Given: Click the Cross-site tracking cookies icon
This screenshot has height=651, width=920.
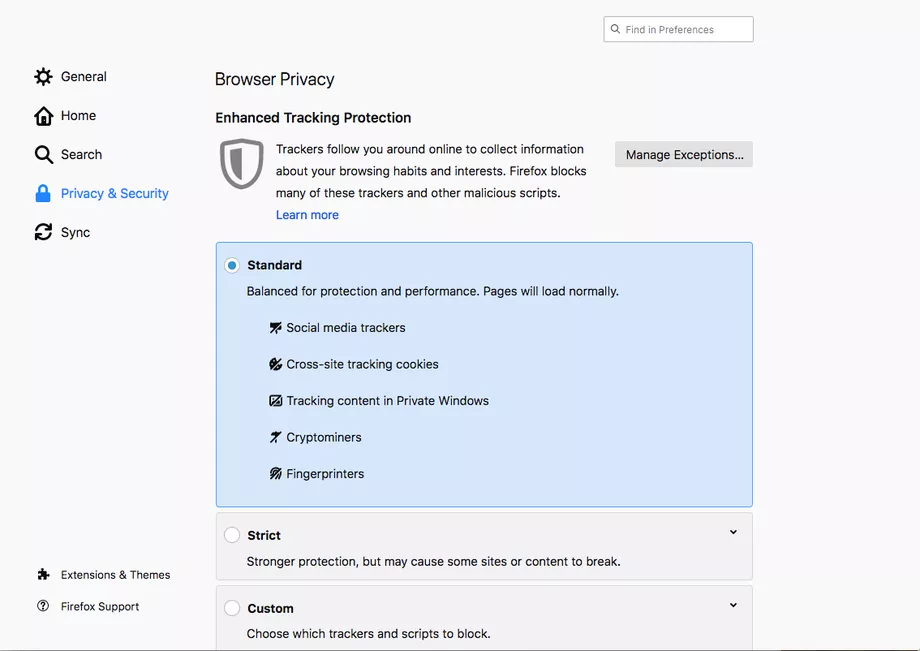Looking at the screenshot, I should 276,365.
